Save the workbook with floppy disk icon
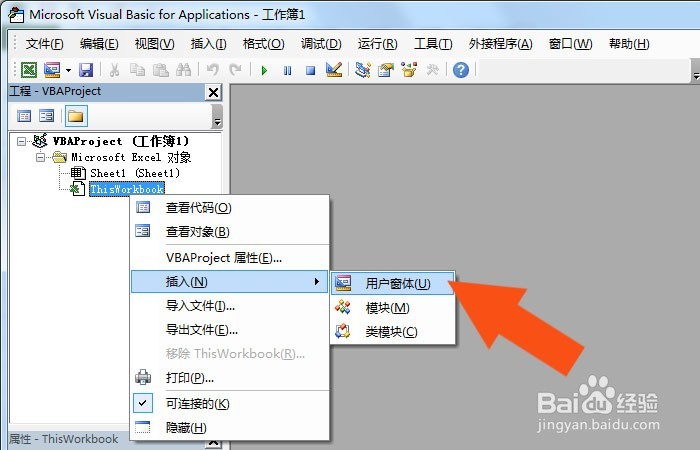The height and width of the screenshot is (450, 700). click(86, 70)
